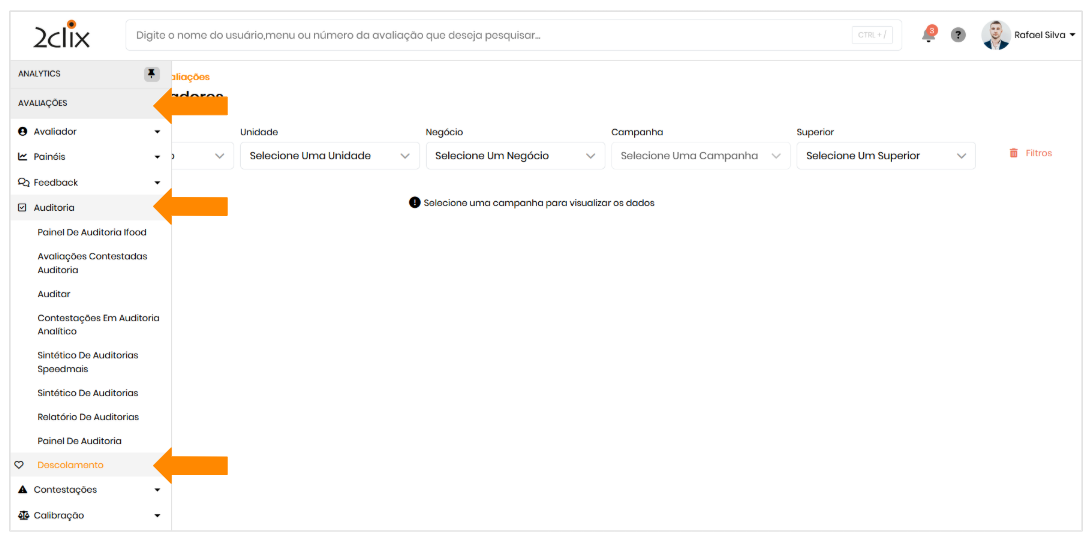Click the Filtros clear button
The height and width of the screenshot is (539, 1090).
1038,153
